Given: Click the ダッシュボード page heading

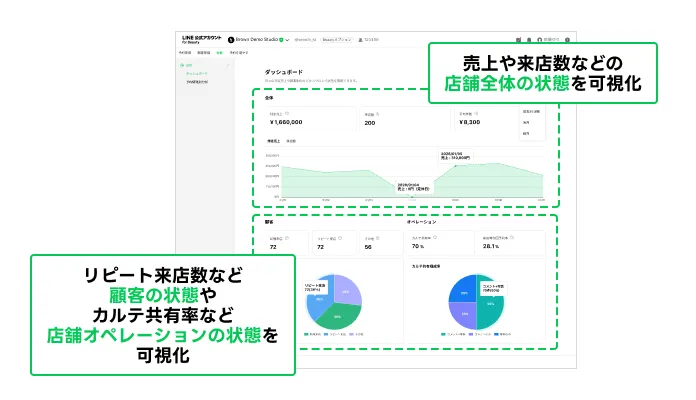Looking at the screenshot, I should 284,72.
